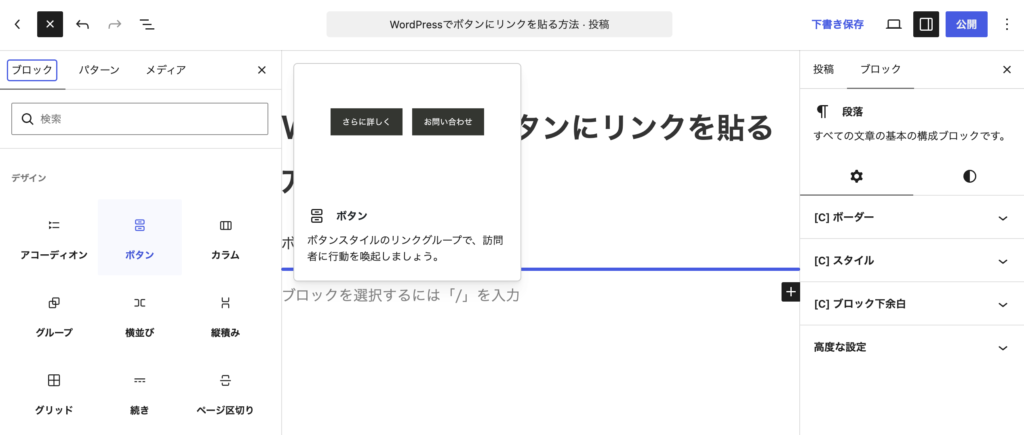Go back using the top-left arrow
1024x435 pixels.
pos(18,25)
